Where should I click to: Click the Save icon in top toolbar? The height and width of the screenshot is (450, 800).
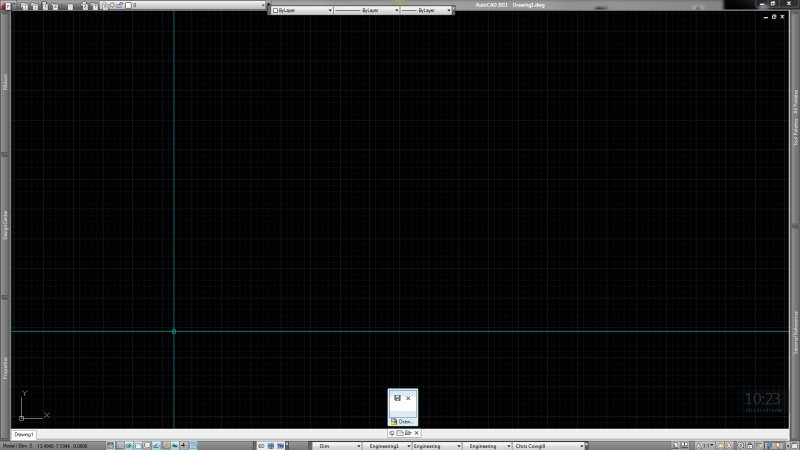[x=45, y=6]
